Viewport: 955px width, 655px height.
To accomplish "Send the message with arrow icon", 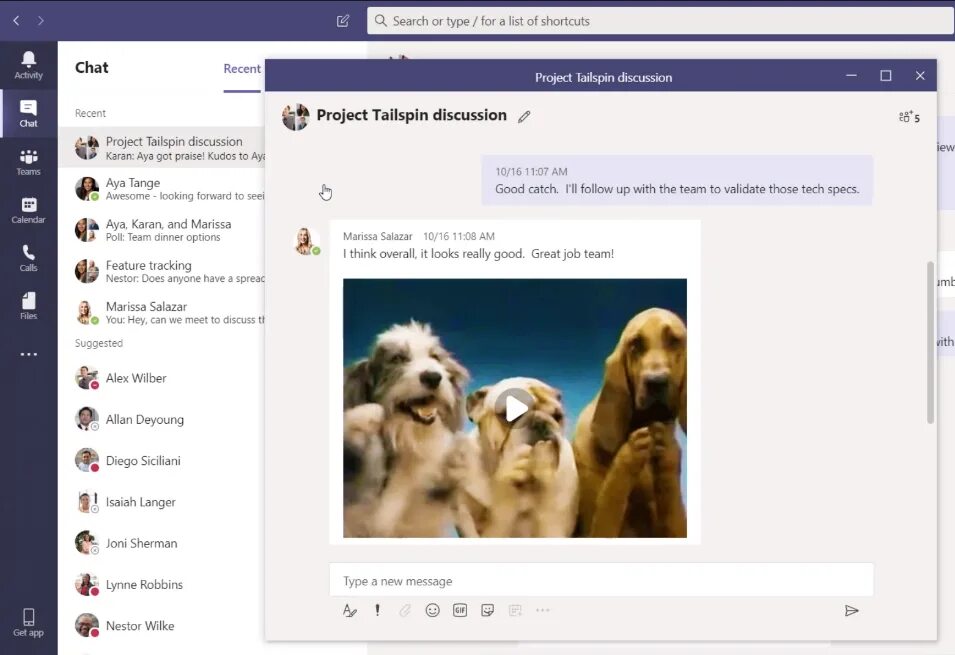I will pyautogui.click(x=851, y=611).
